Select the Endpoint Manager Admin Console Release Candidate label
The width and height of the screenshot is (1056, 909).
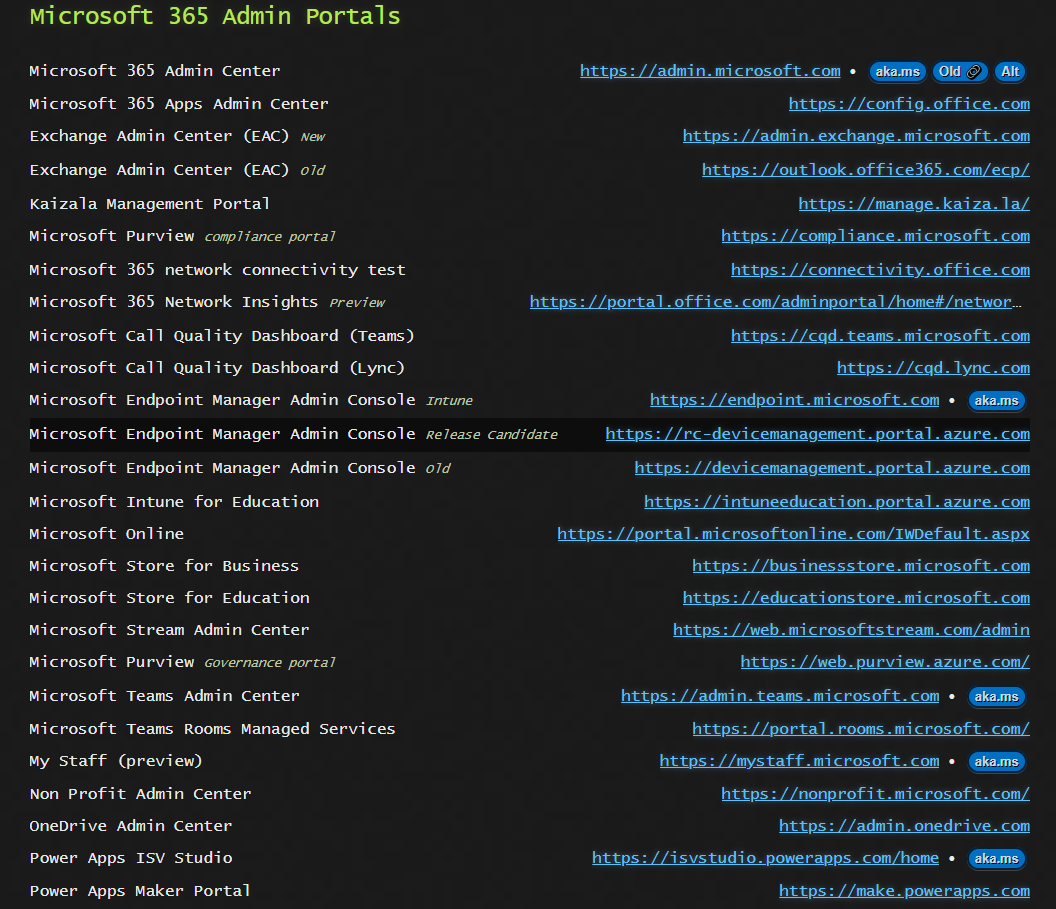pos(294,434)
